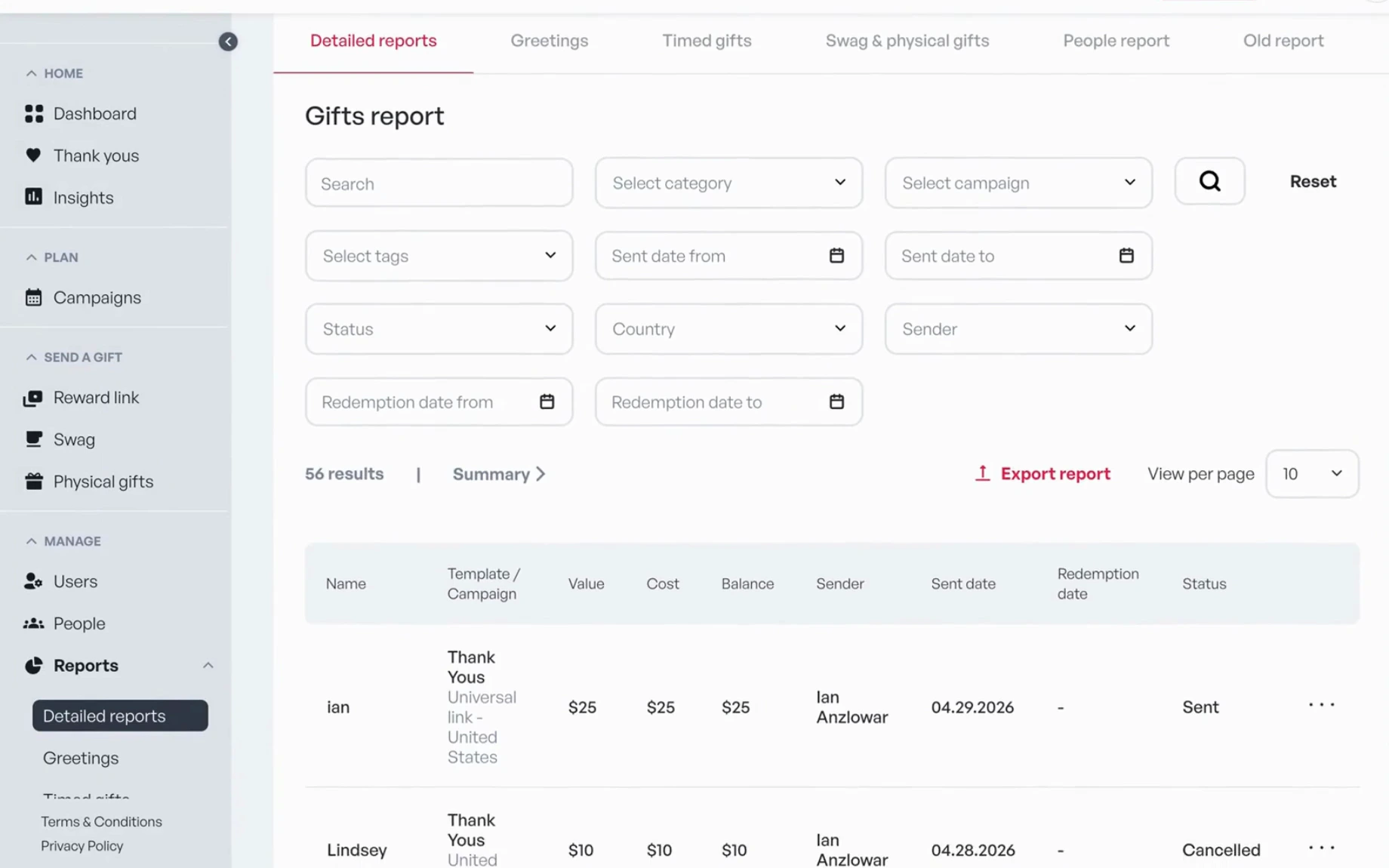The width and height of the screenshot is (1389, 868).
Task: Click the Cancelled status cell
Action: point(1221,850)
